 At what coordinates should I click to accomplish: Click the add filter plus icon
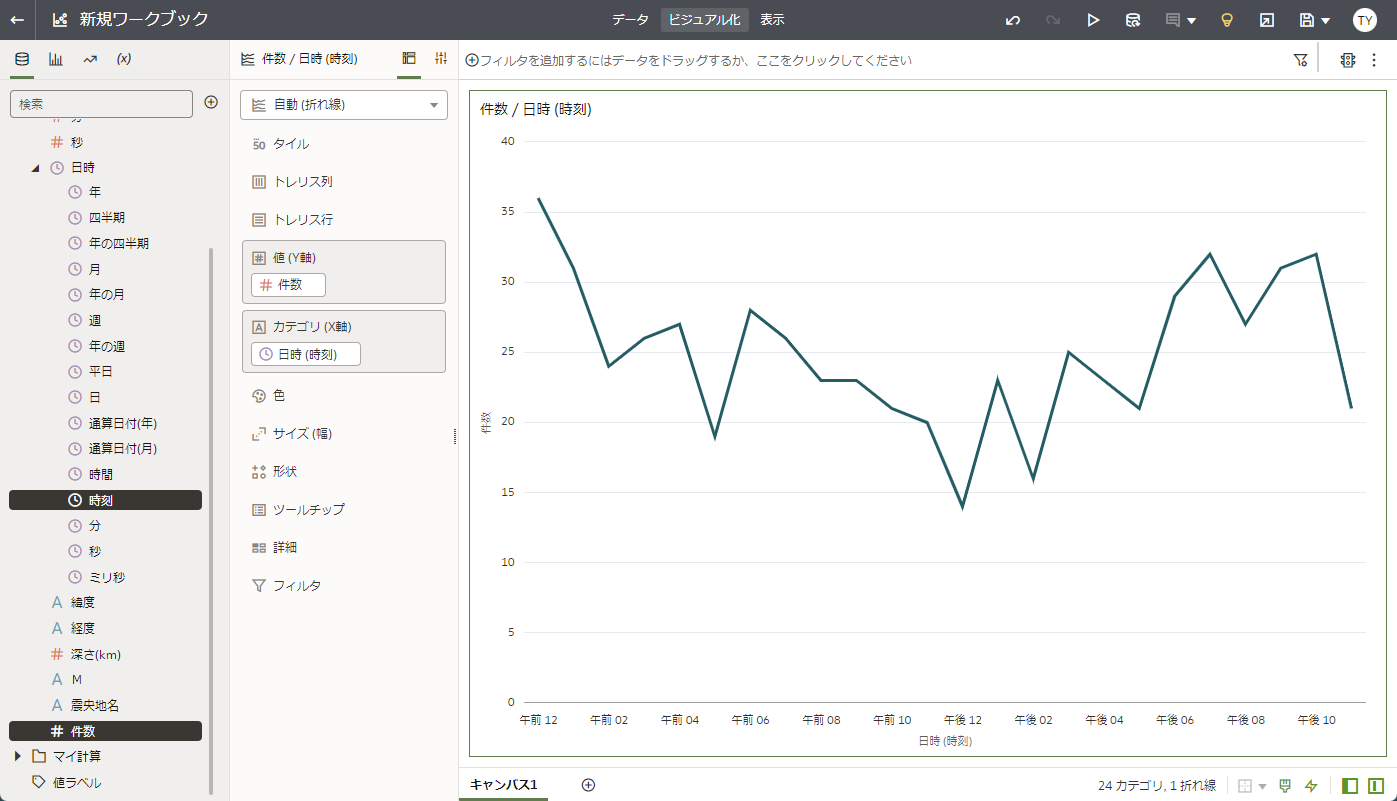coord(472,60)
